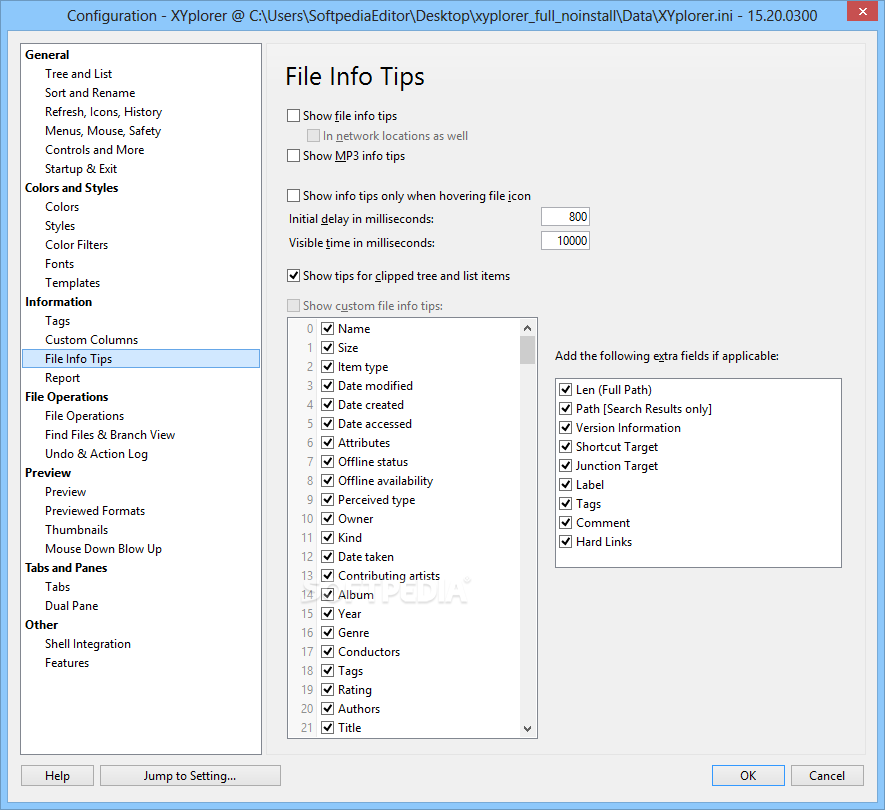This screenshot has height=810, width=885.
Task: Select the General category heading
Action: pos(47,55)
